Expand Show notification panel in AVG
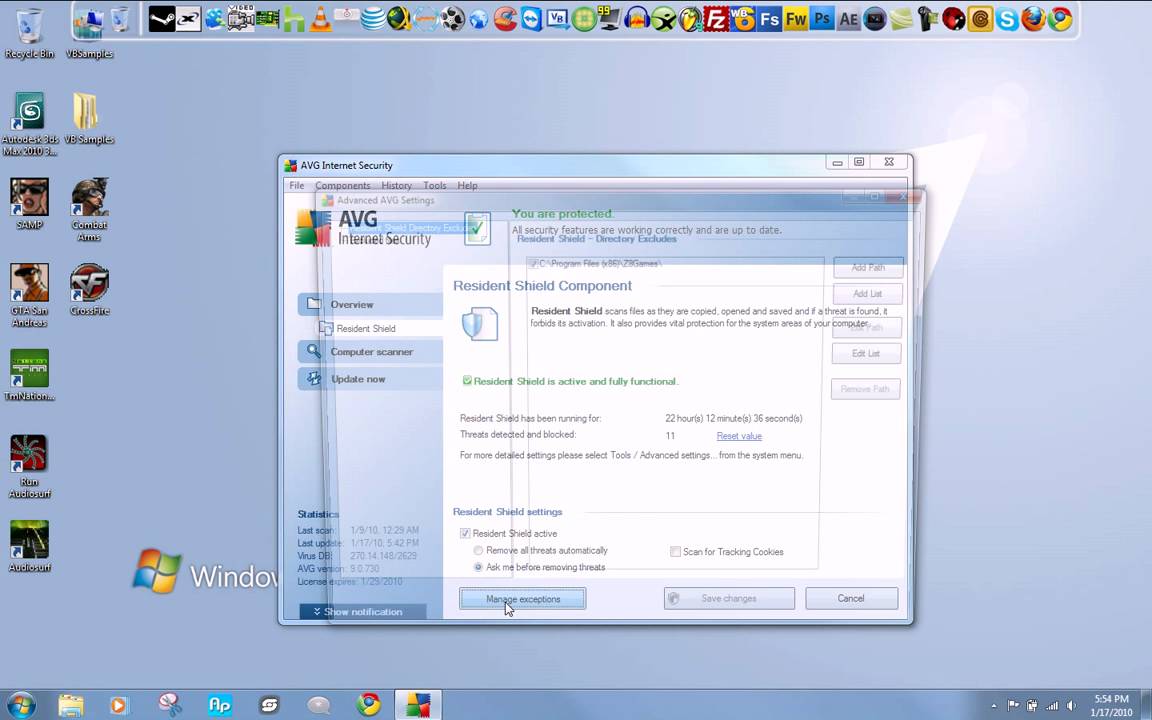 tap(363, 611)
